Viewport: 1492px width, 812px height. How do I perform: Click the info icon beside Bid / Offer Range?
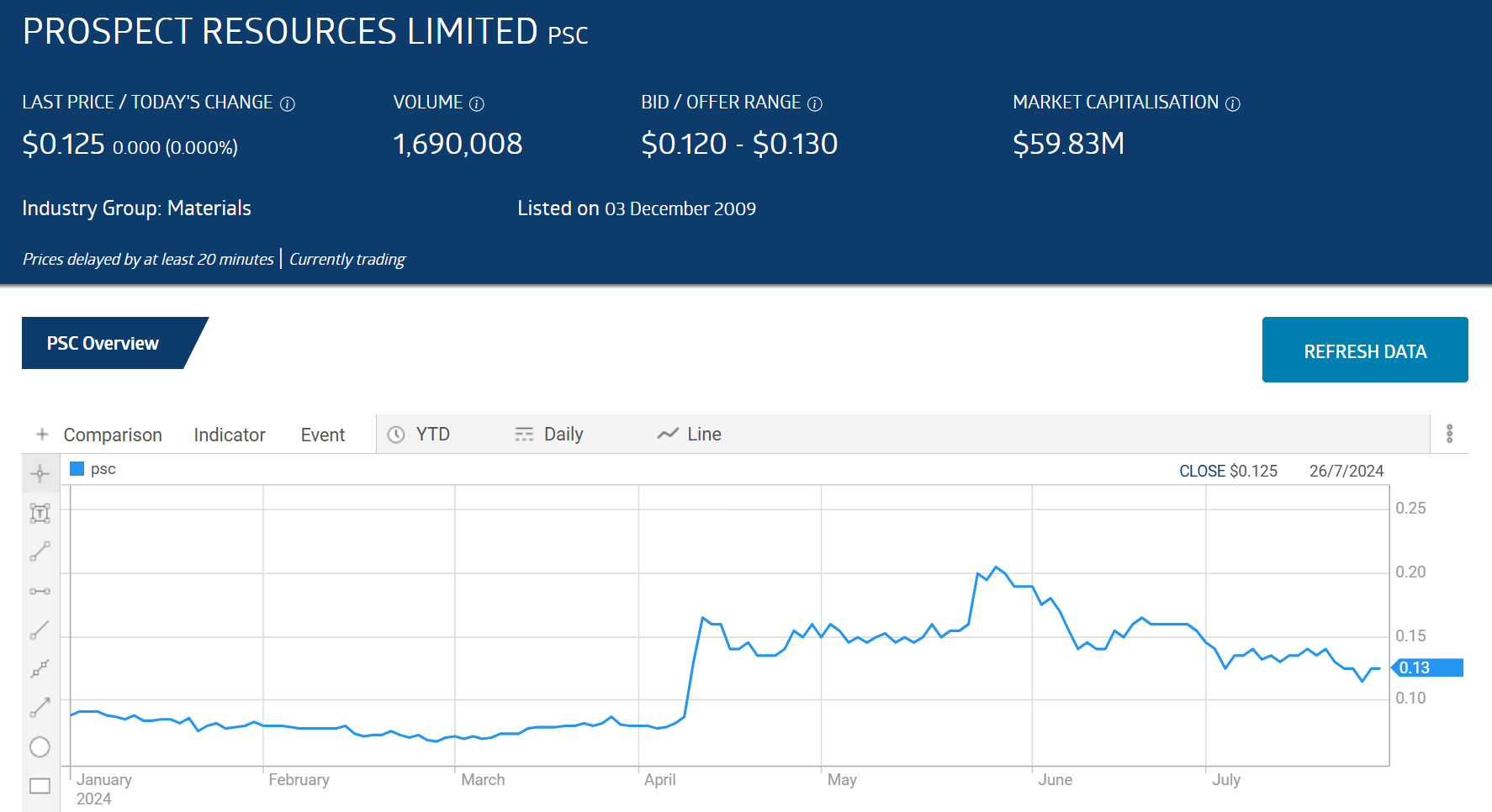(815, 103)
